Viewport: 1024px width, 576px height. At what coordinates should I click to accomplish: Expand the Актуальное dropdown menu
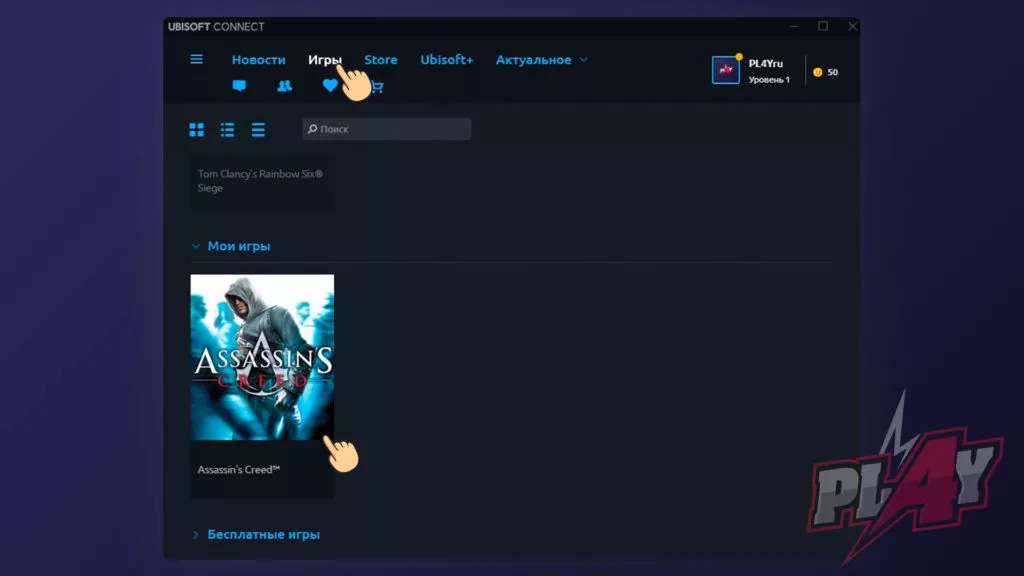pos(541,60)
